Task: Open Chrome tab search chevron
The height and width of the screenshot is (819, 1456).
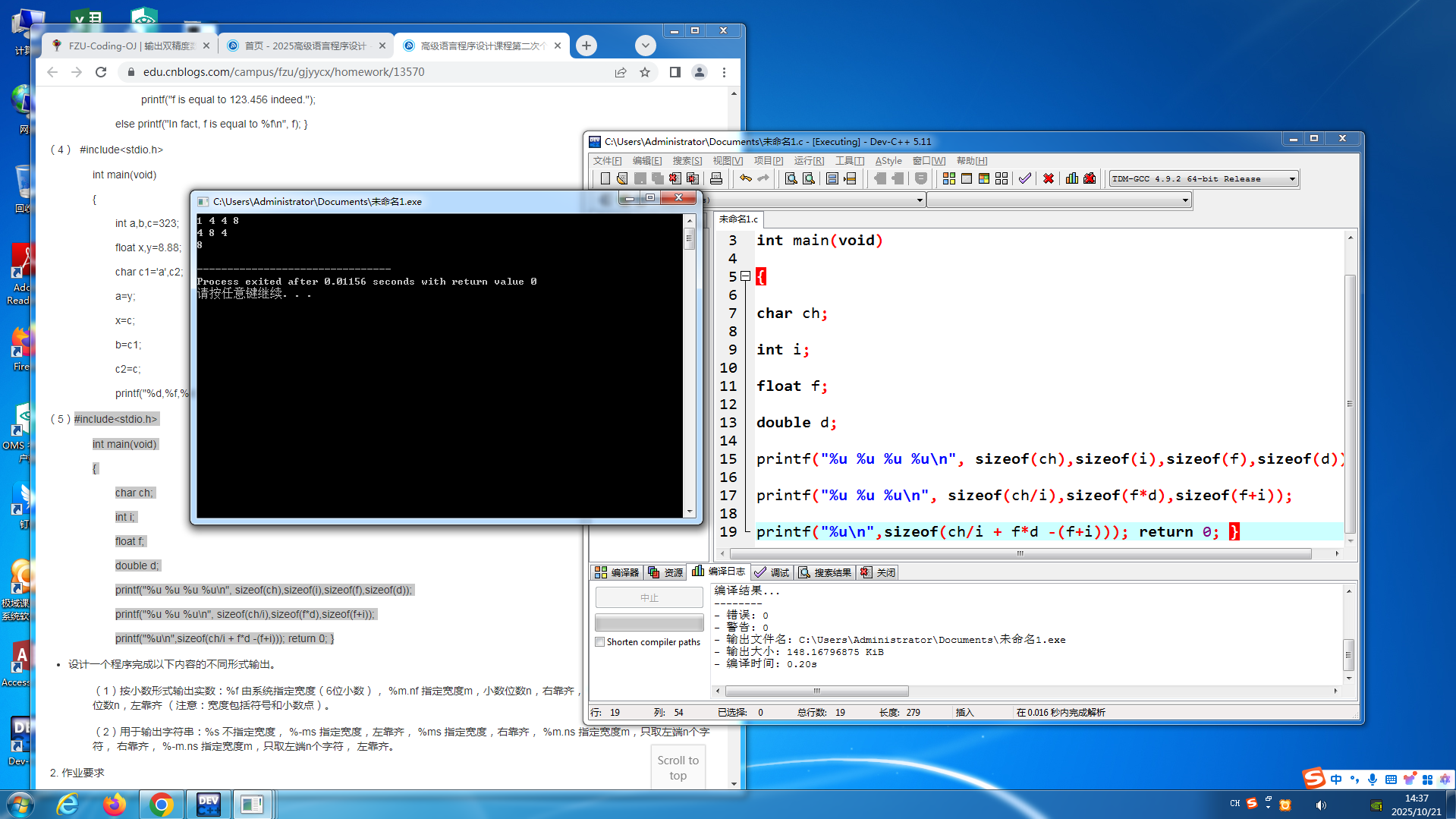Action: [646, 46]
